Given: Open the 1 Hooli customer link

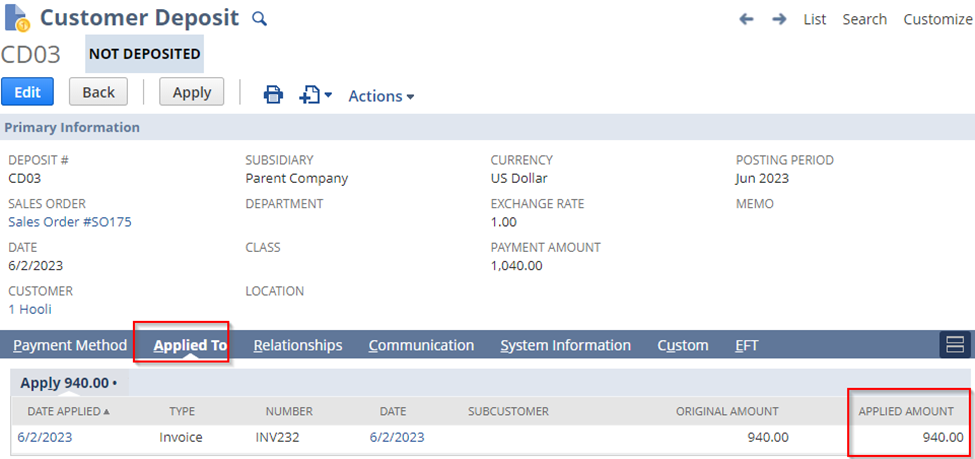Looking at the screenshot, I should 30,309.
